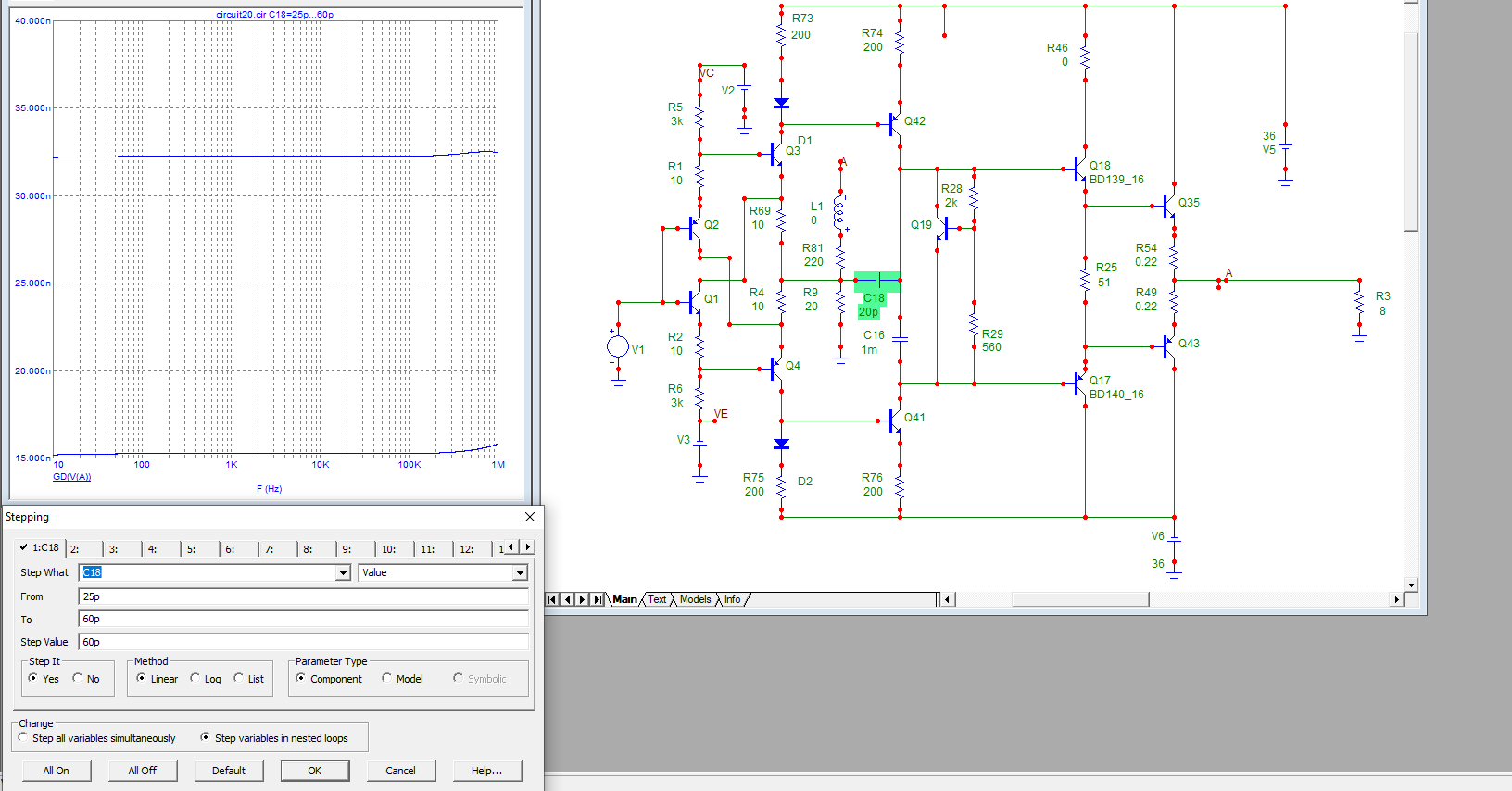Click the All On button
Screen dimensions: 1512x791
56,771
